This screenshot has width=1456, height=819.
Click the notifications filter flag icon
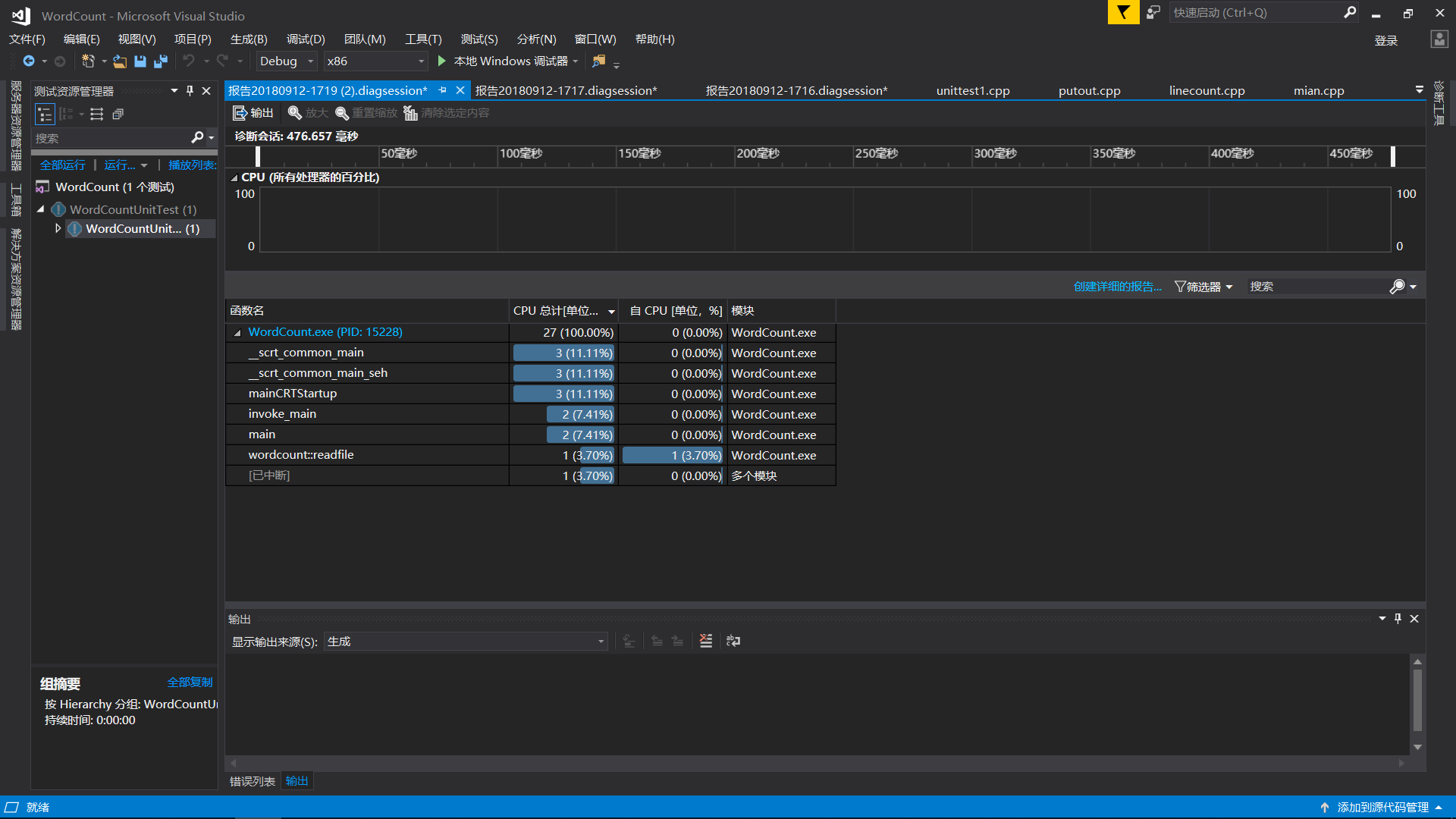(x=1123, y=12)
